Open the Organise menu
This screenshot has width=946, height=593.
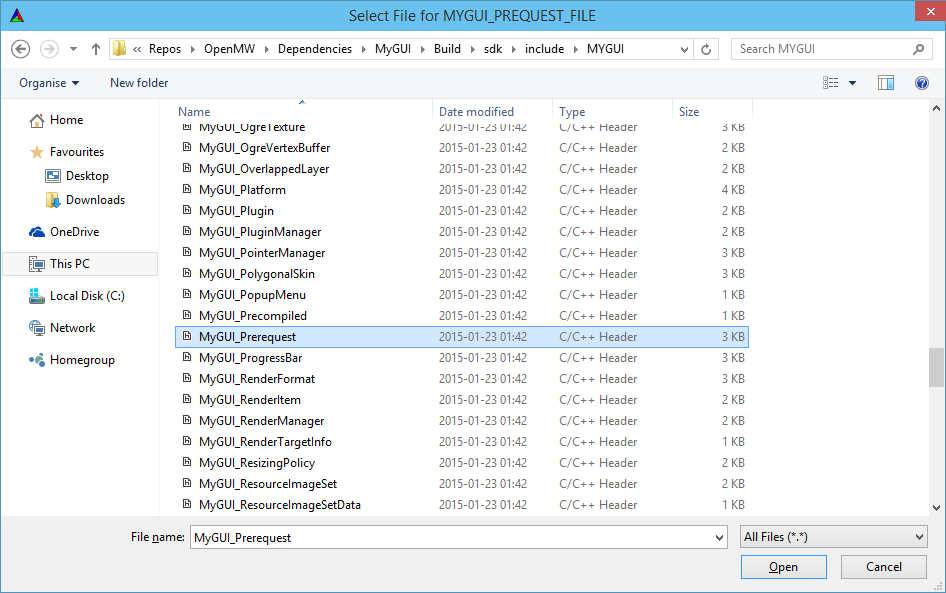44,83
